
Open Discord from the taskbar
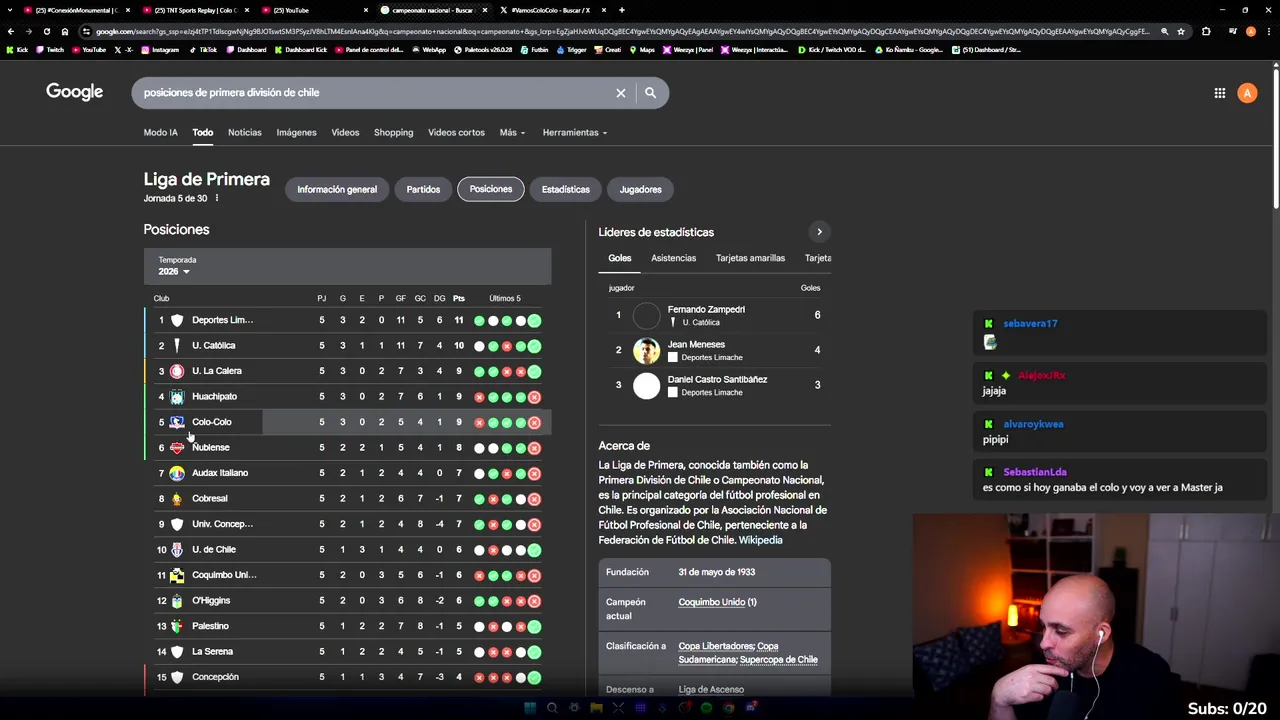point(750,708)
